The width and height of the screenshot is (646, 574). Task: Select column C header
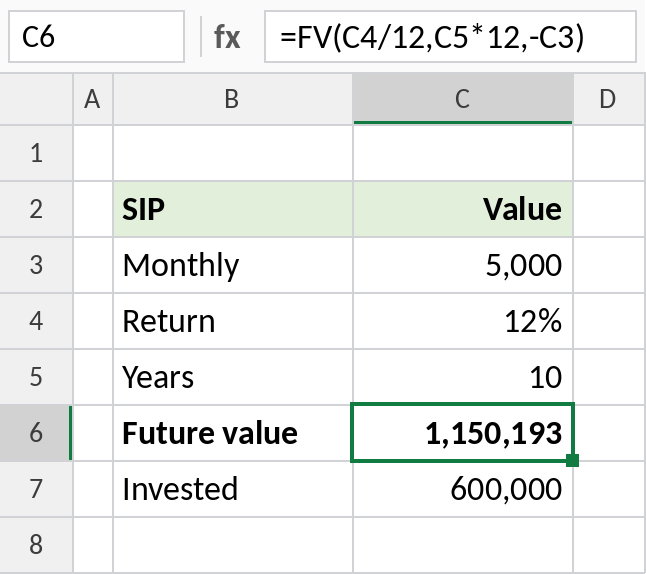point(463,99)
